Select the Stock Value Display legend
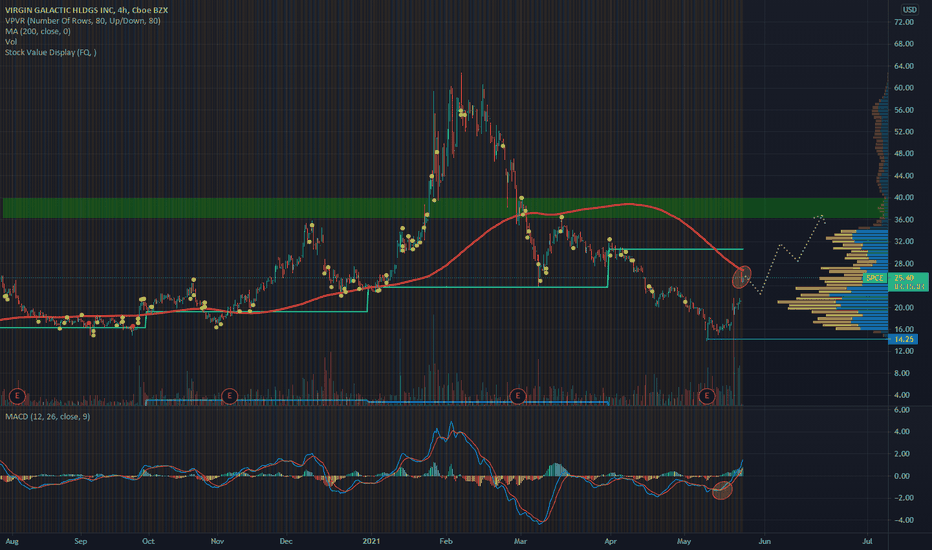This screenshot has height=550, width=932. [x=51, y=52]
